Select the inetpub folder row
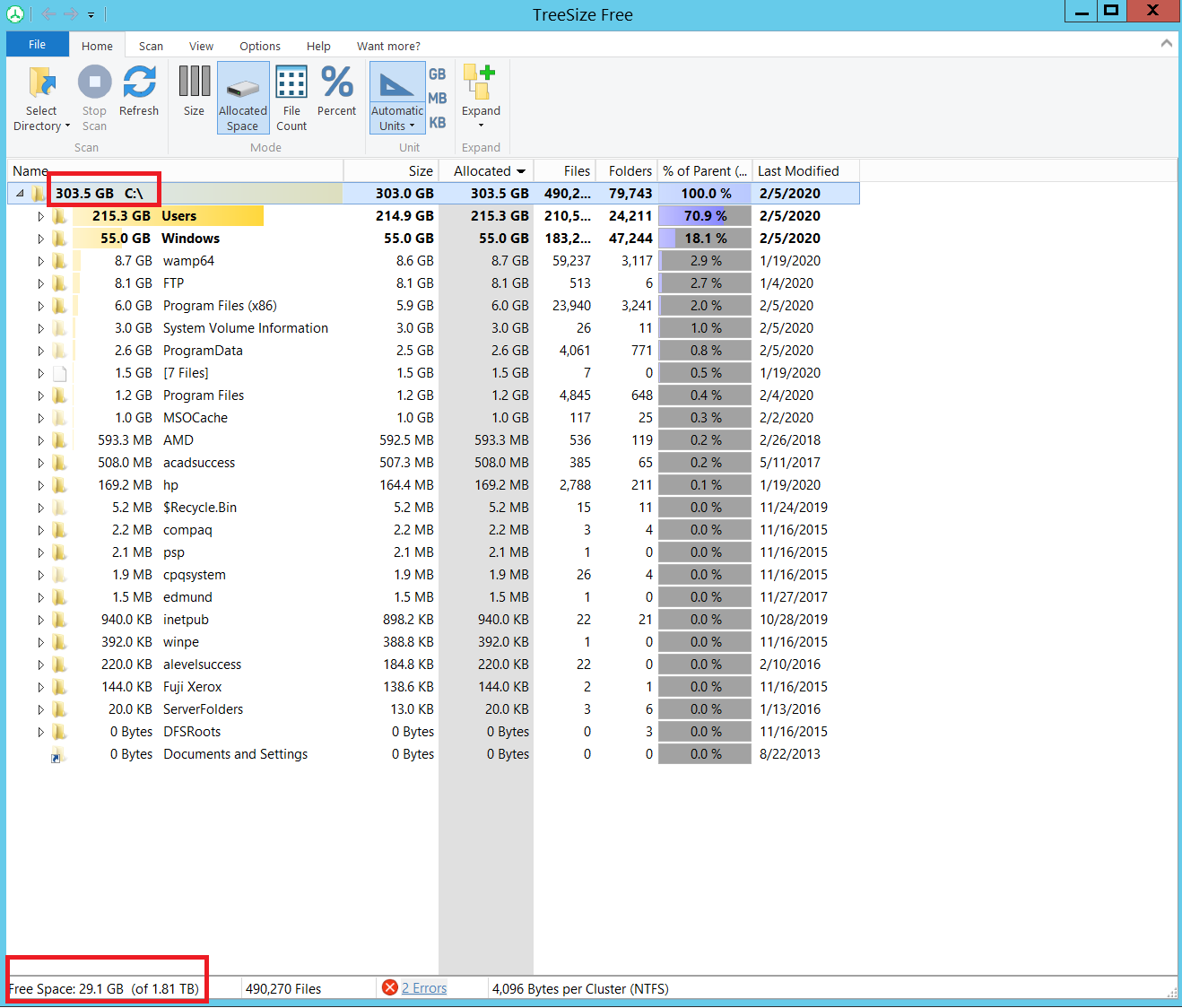1182x1008 pixels. (433, 620)
